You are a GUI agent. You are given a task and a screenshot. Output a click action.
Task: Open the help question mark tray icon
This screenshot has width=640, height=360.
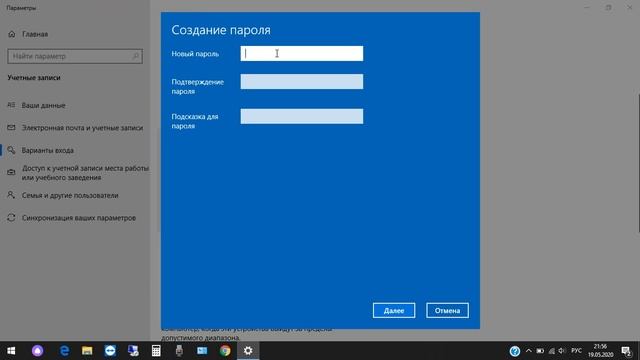click(x=515, y=351)
